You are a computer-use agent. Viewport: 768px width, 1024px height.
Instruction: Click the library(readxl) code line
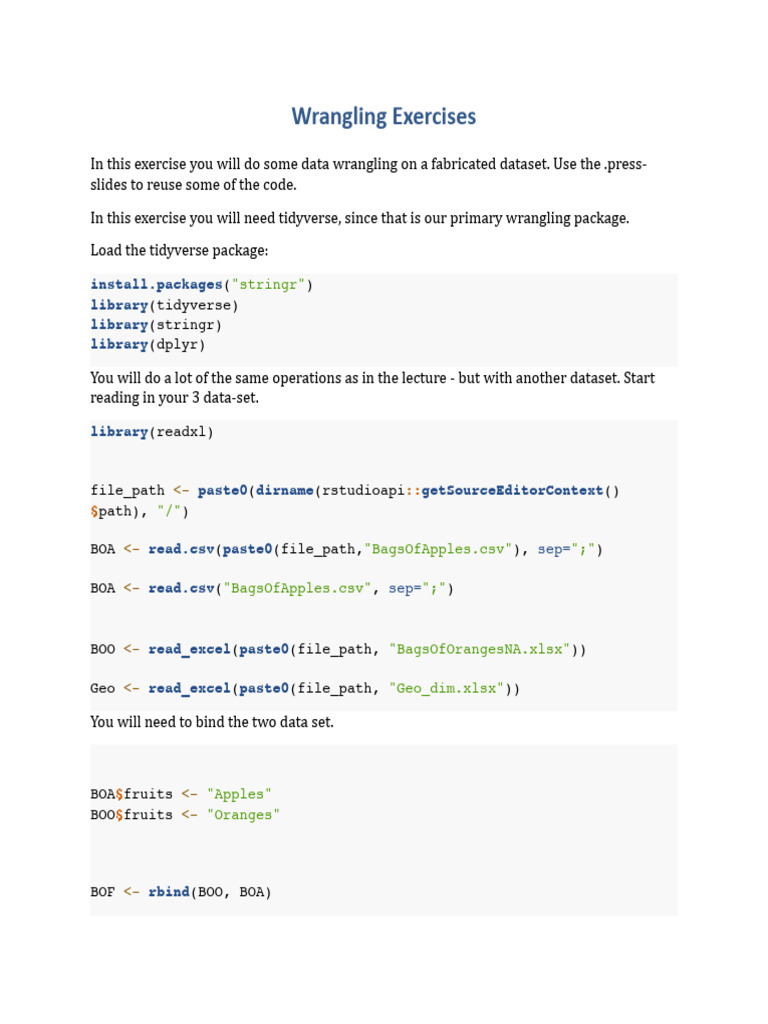point(152,432)
